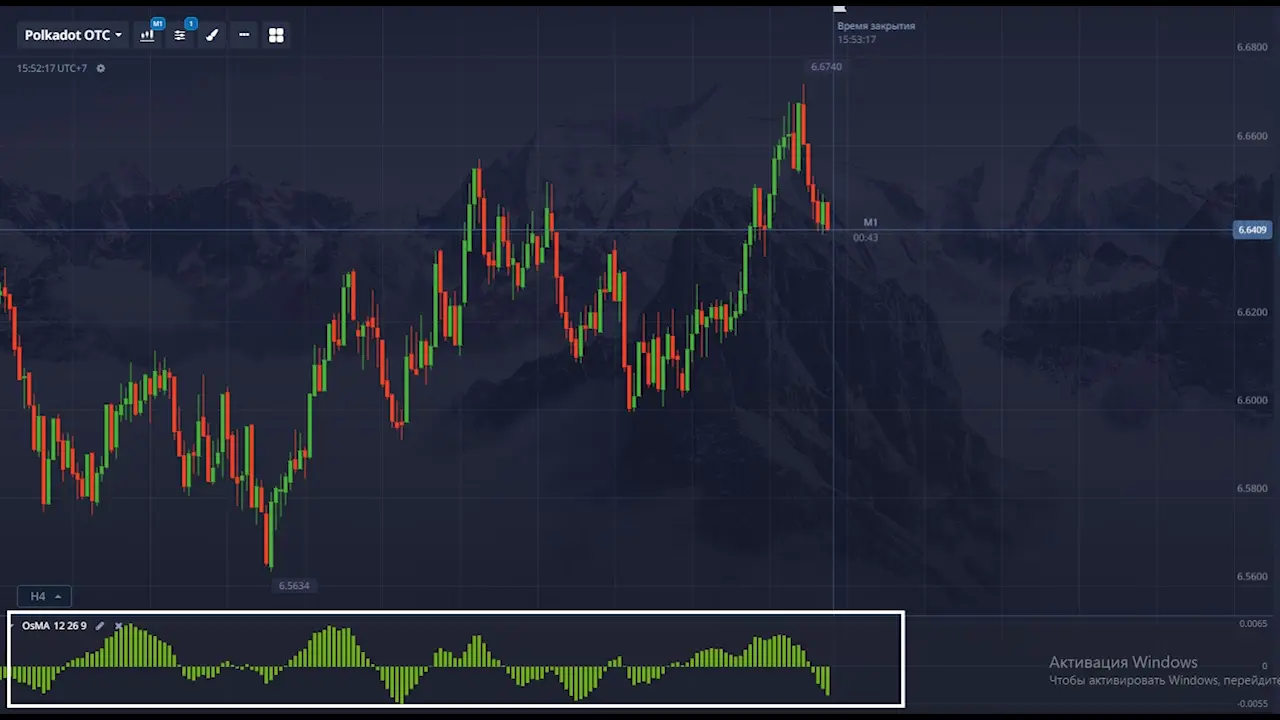The height and width of the screenshot is (720, 1280).
Task: Click the M1 candle countdown timer
Action: [865, 238]
